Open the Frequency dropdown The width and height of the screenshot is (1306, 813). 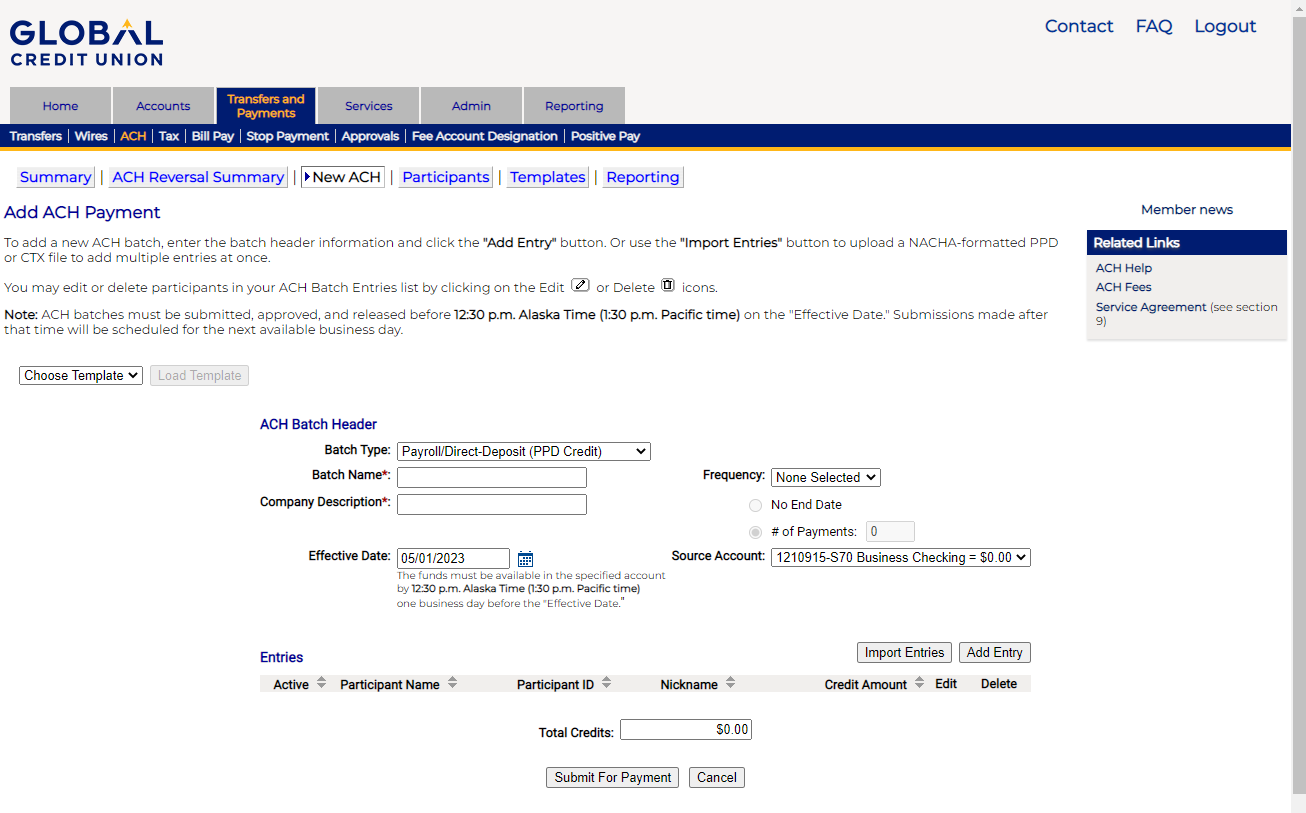(x=825, y=477)
